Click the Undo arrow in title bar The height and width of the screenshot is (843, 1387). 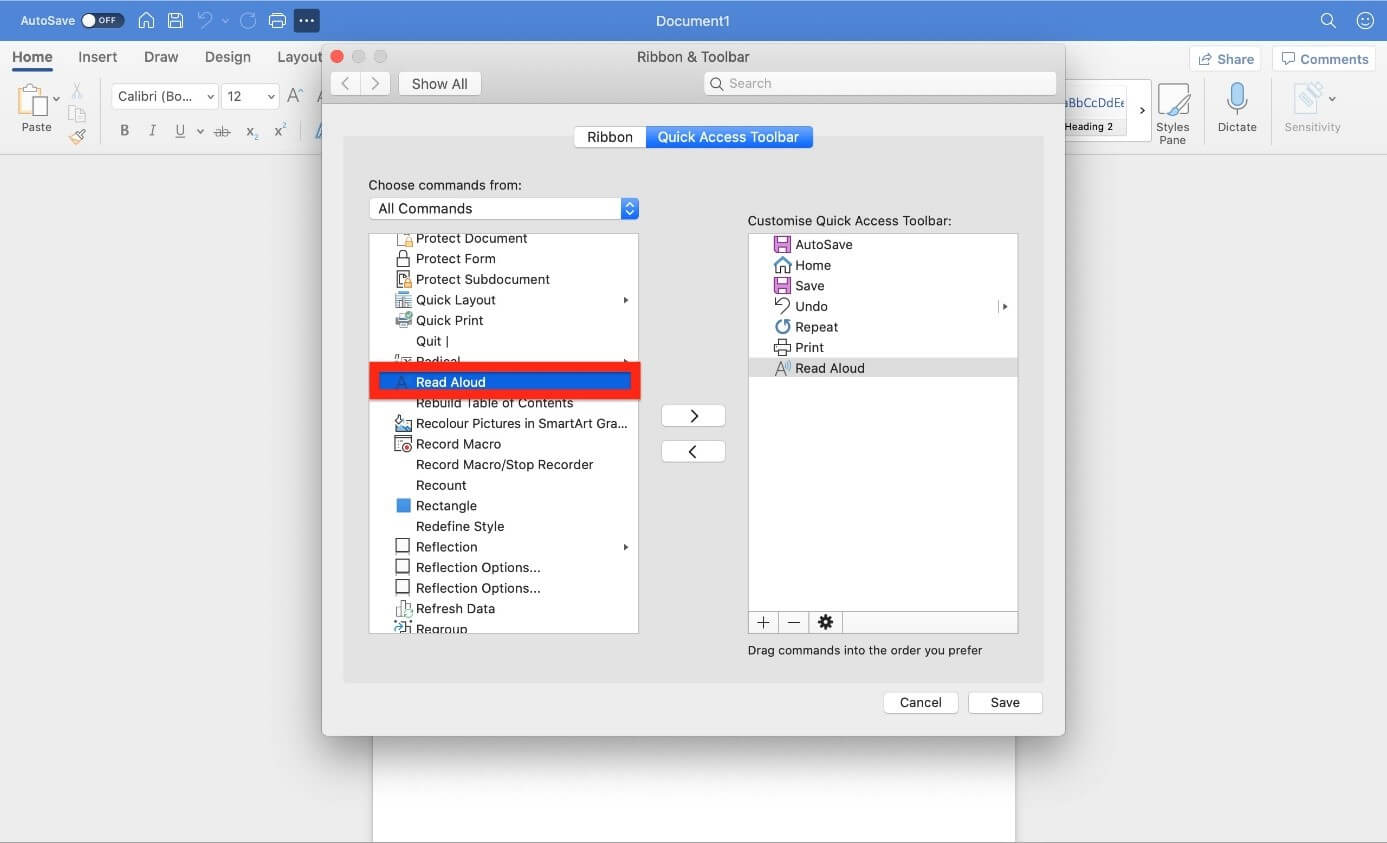click(205, 20)
